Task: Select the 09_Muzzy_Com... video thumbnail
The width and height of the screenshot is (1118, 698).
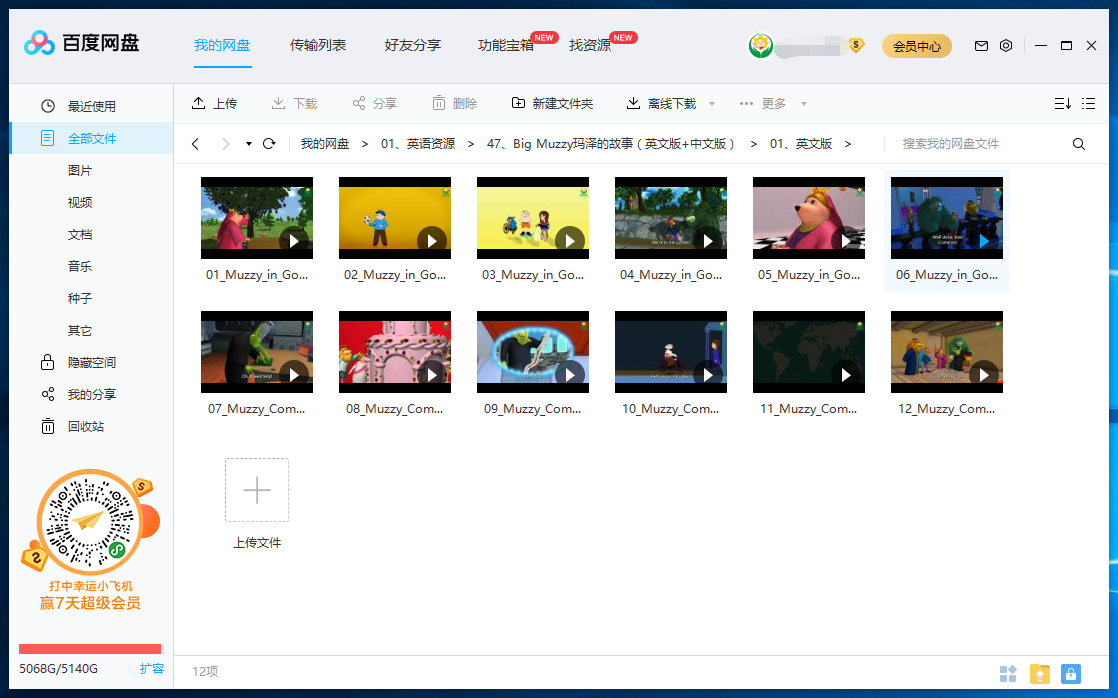Action: [533, 352]
